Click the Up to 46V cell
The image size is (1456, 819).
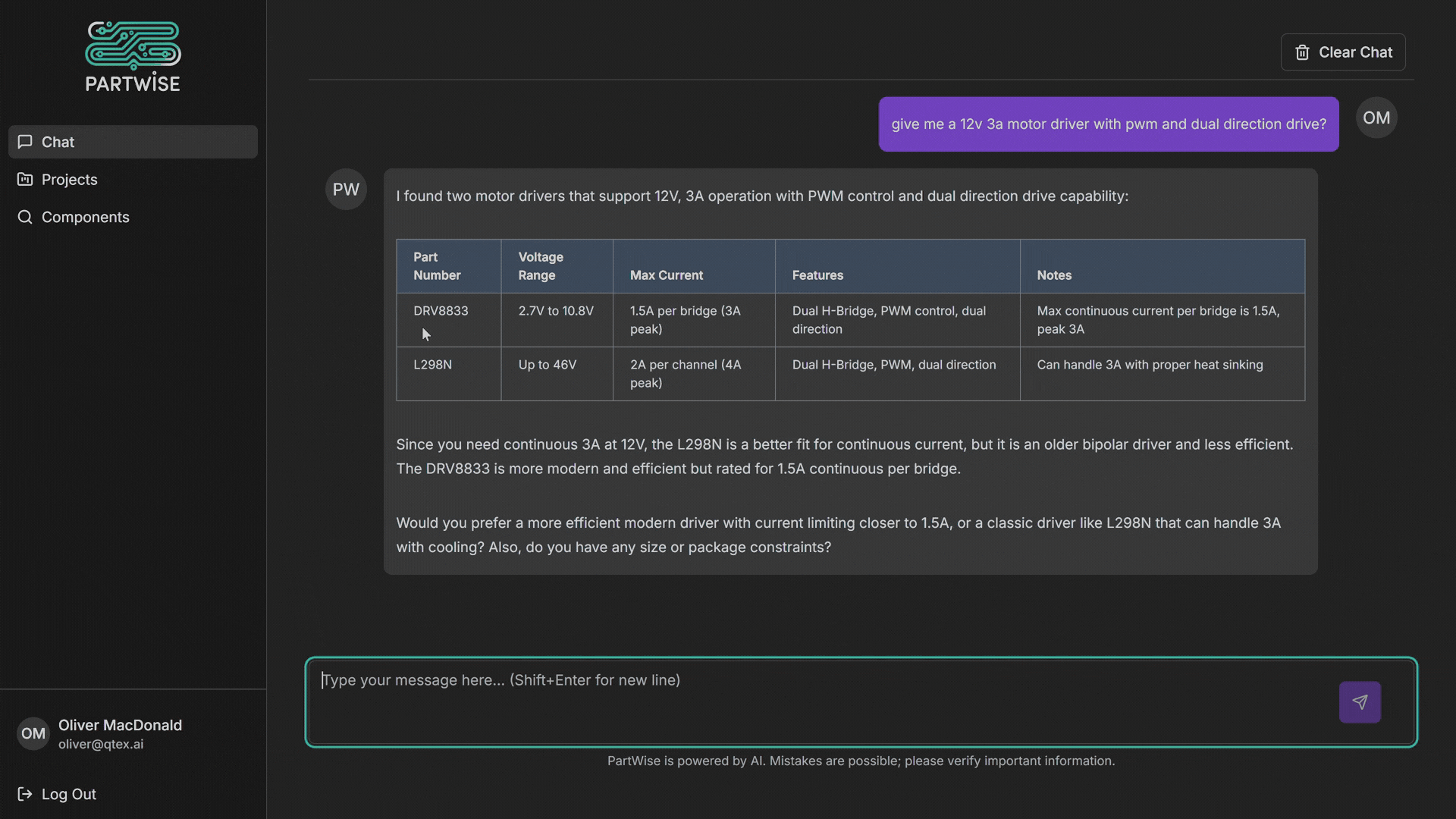coord(557,374)
